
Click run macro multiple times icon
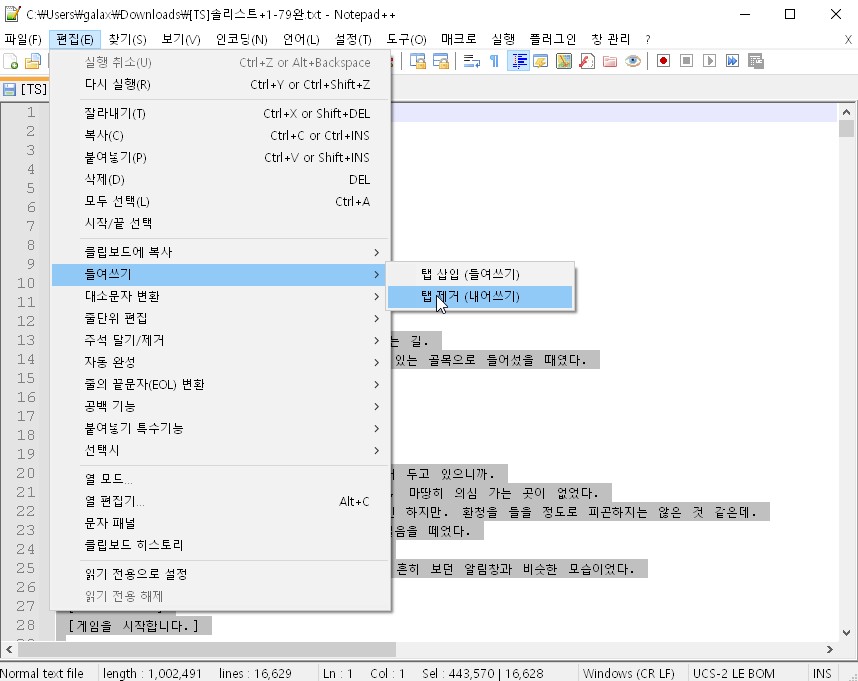tap(732, 61)
